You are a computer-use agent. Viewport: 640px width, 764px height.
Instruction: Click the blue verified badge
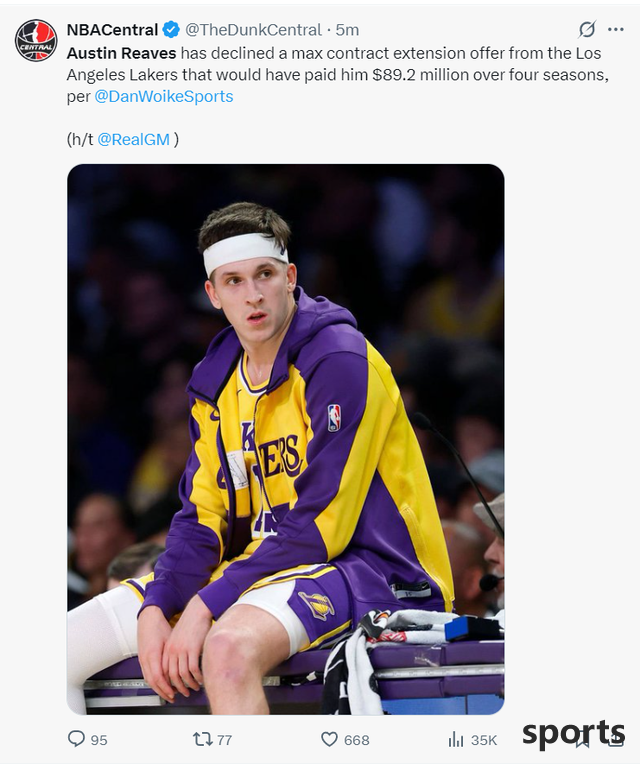170,30
